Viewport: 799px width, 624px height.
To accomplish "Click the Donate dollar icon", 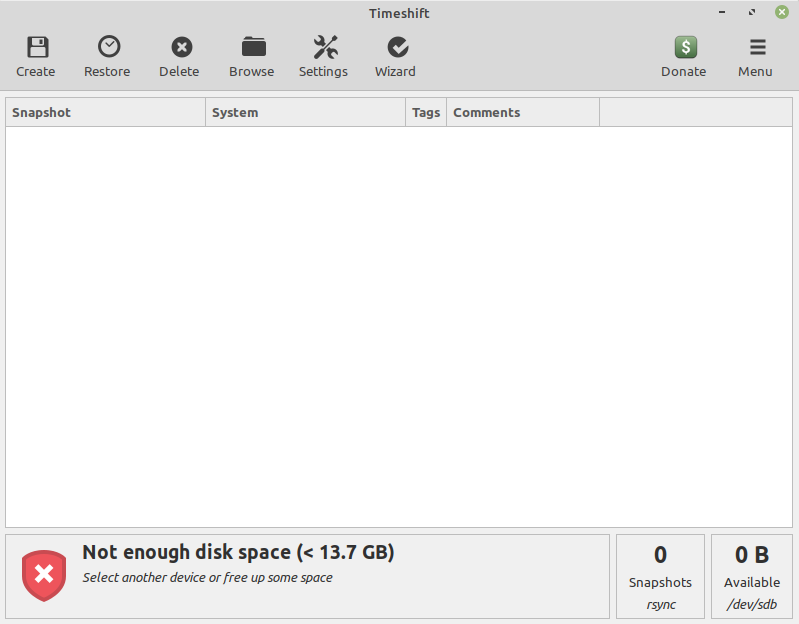I will pyautogui.click(x=685, y=47).
